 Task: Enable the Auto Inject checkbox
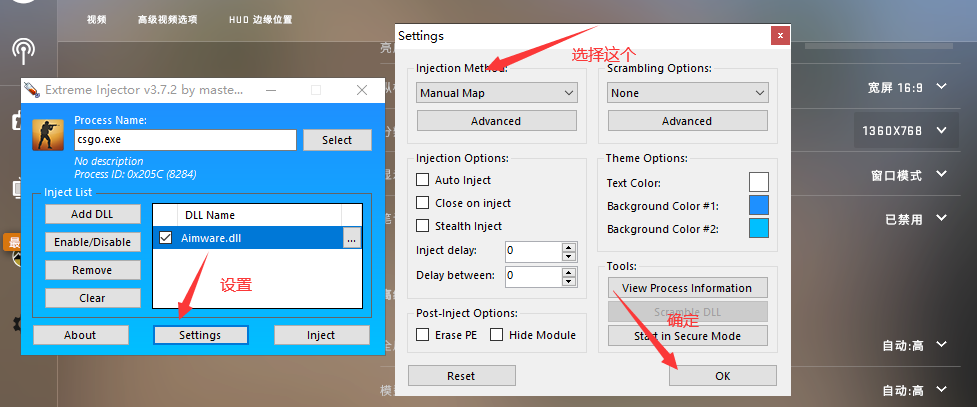[422, 180]
